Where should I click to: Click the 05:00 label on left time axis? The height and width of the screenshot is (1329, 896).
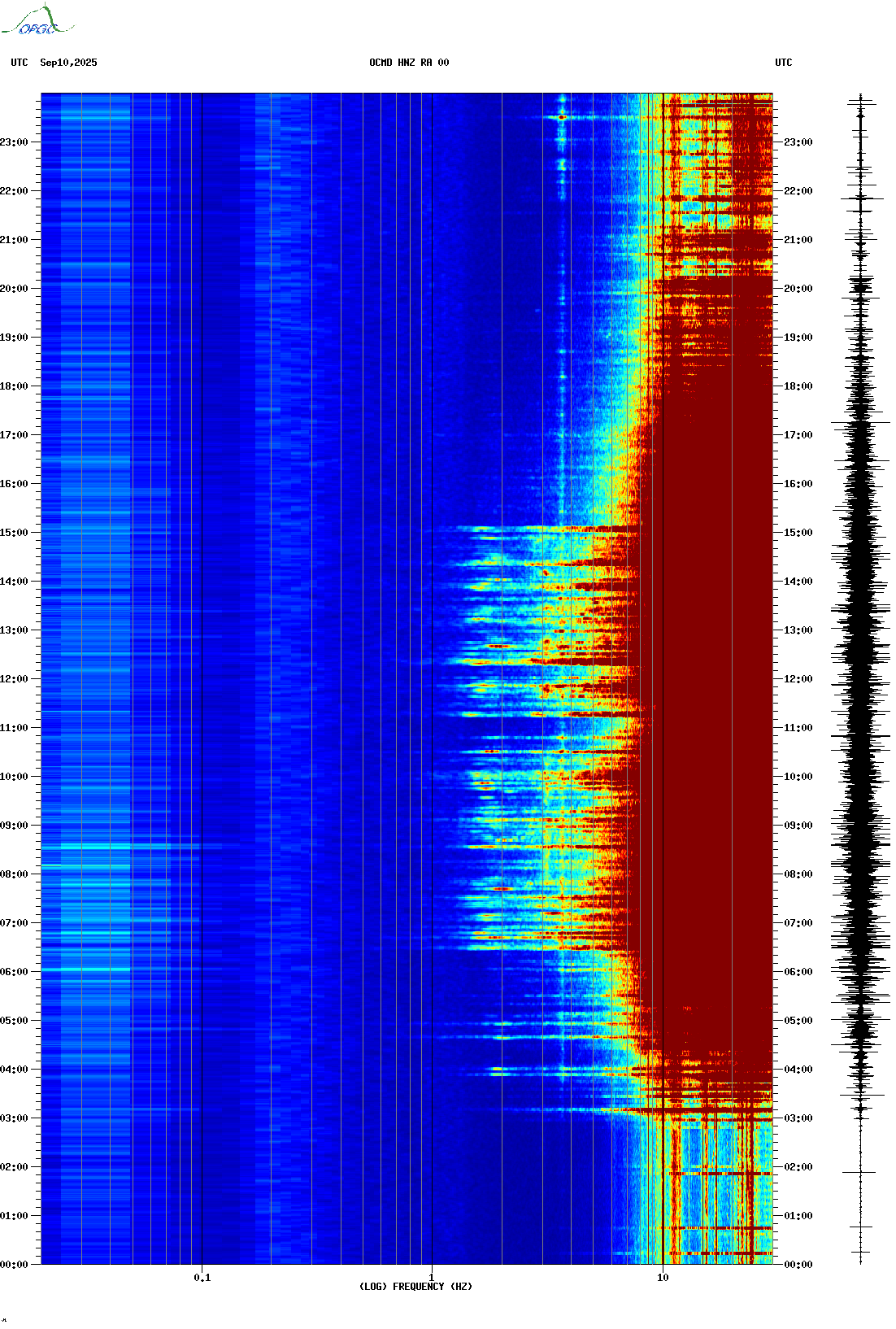14,1021
